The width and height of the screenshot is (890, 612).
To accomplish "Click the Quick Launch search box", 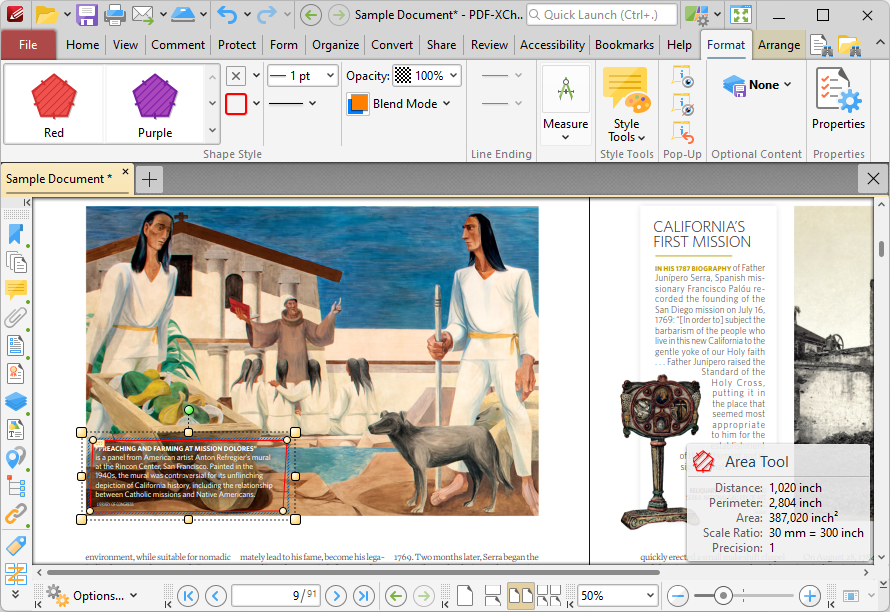I will (x=602, y=15).
